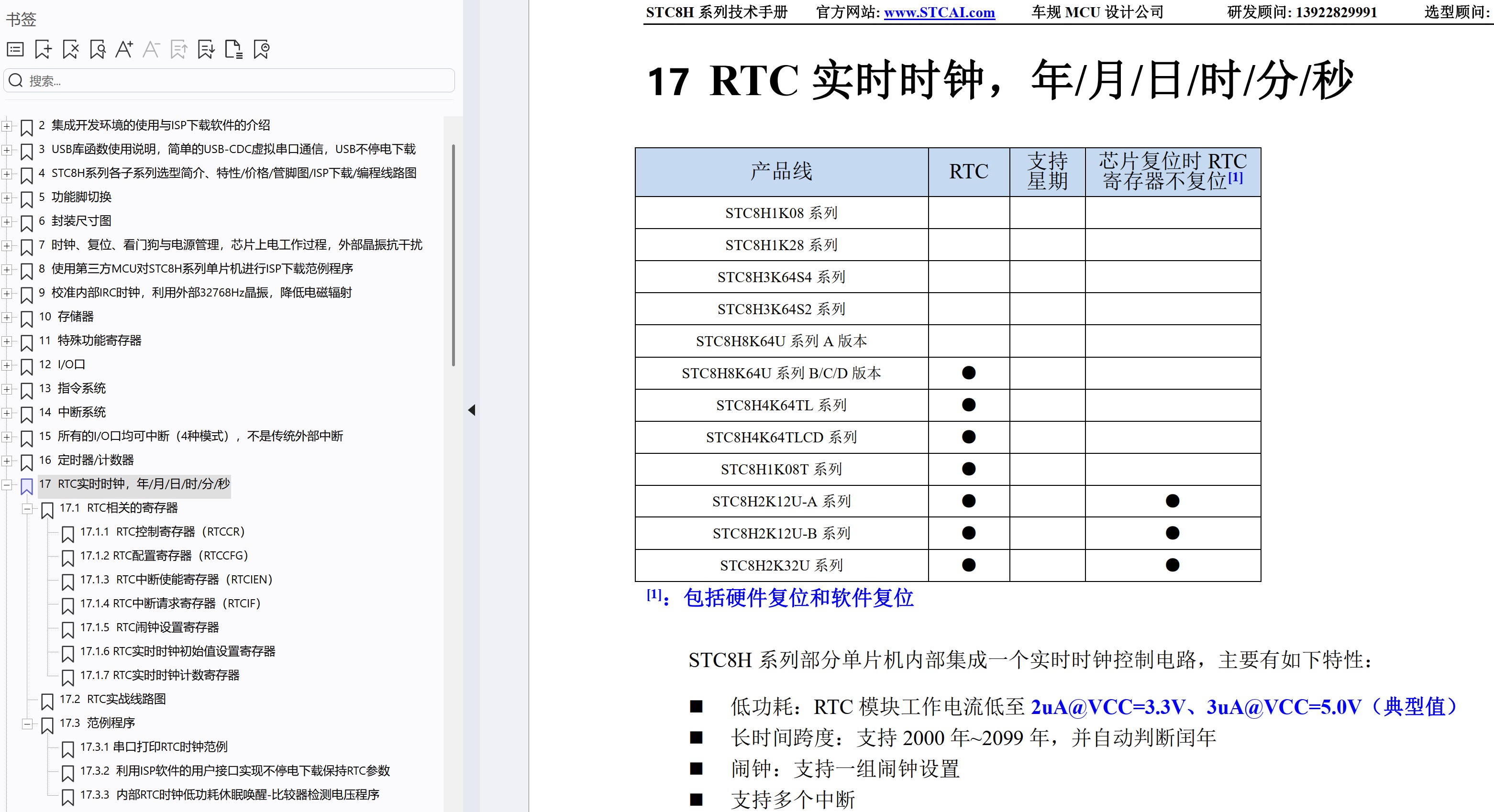This screenshot has height=812, width=1494.
Task: Click bookmark flag icon for 15 所有的I/O口均可中断
Action: click(27, 438)
